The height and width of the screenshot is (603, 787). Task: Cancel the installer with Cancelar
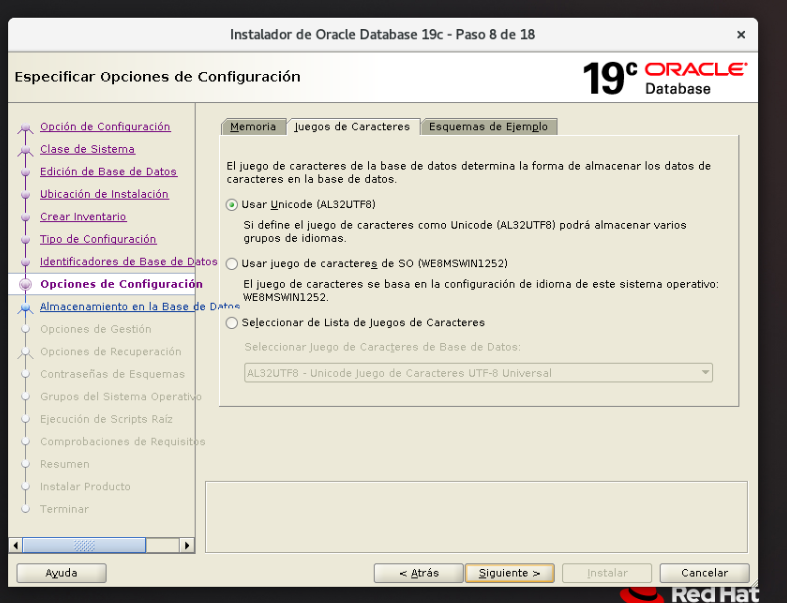pyautogui.click(x=704, y=573)
